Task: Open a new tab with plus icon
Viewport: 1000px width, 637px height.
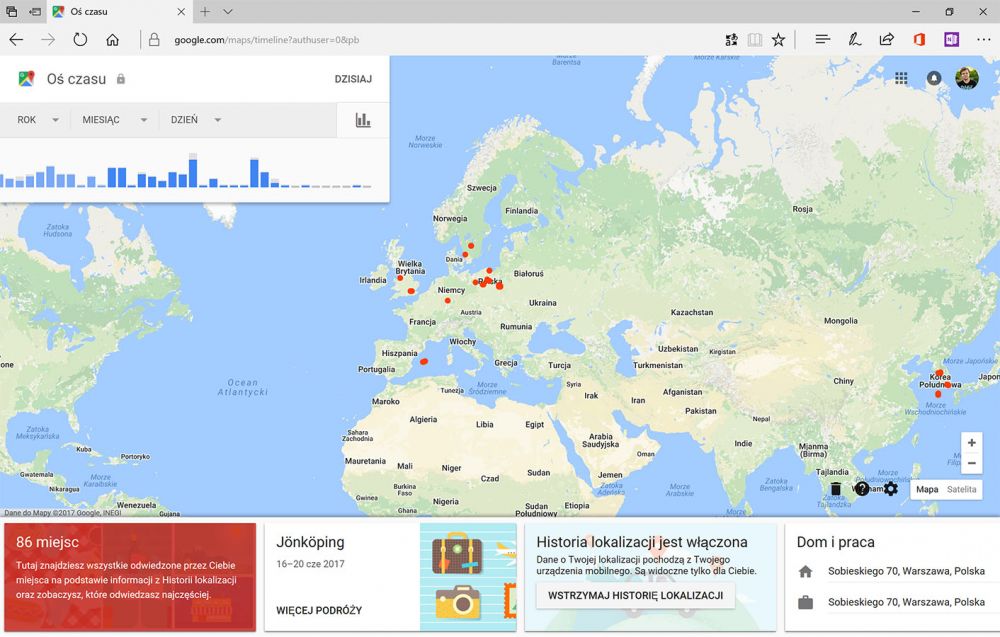Action: click(x=205, y=11)
